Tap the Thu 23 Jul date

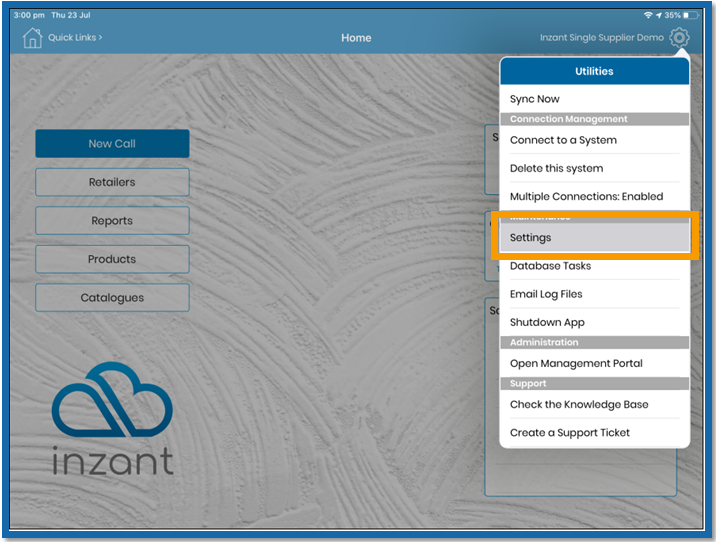click(x=71, y=15)
